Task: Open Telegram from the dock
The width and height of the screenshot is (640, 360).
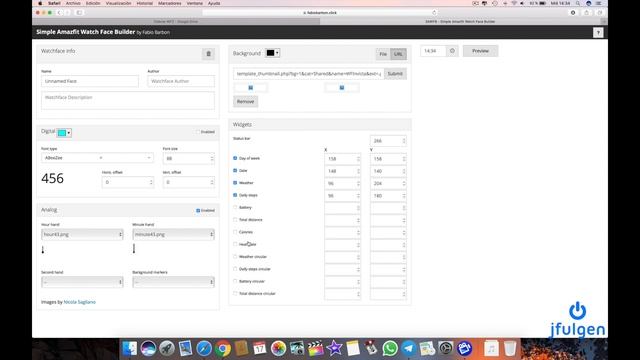Action: (409, 349)
